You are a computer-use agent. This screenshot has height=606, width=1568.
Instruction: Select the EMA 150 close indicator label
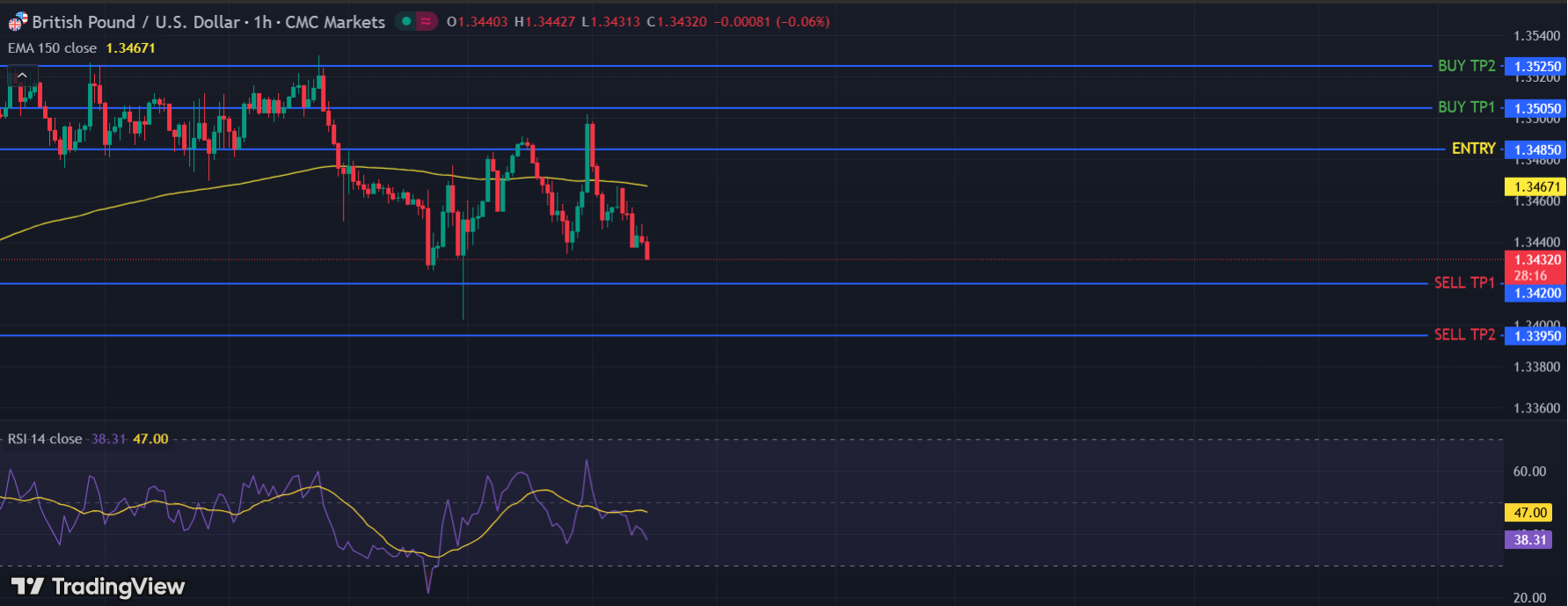(53, 48)
